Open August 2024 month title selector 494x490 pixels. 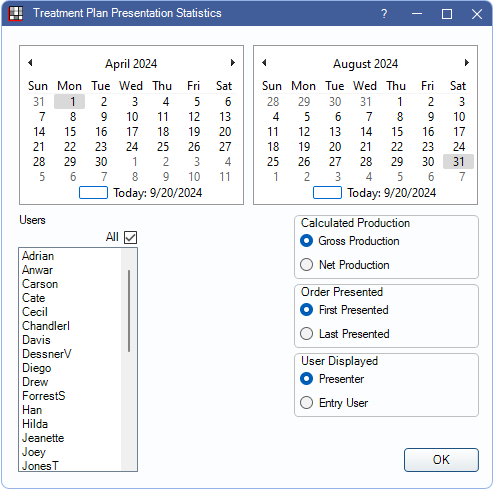click(365, 63)
